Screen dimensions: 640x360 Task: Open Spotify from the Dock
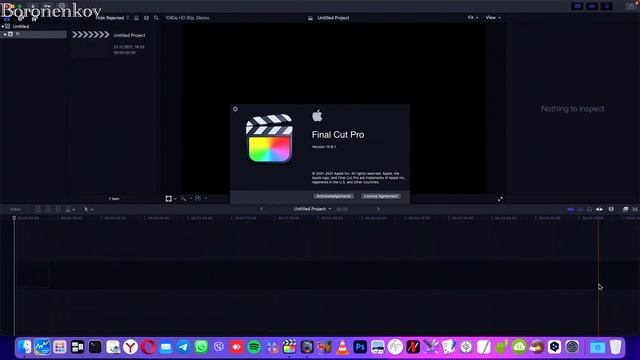point(254,347)
